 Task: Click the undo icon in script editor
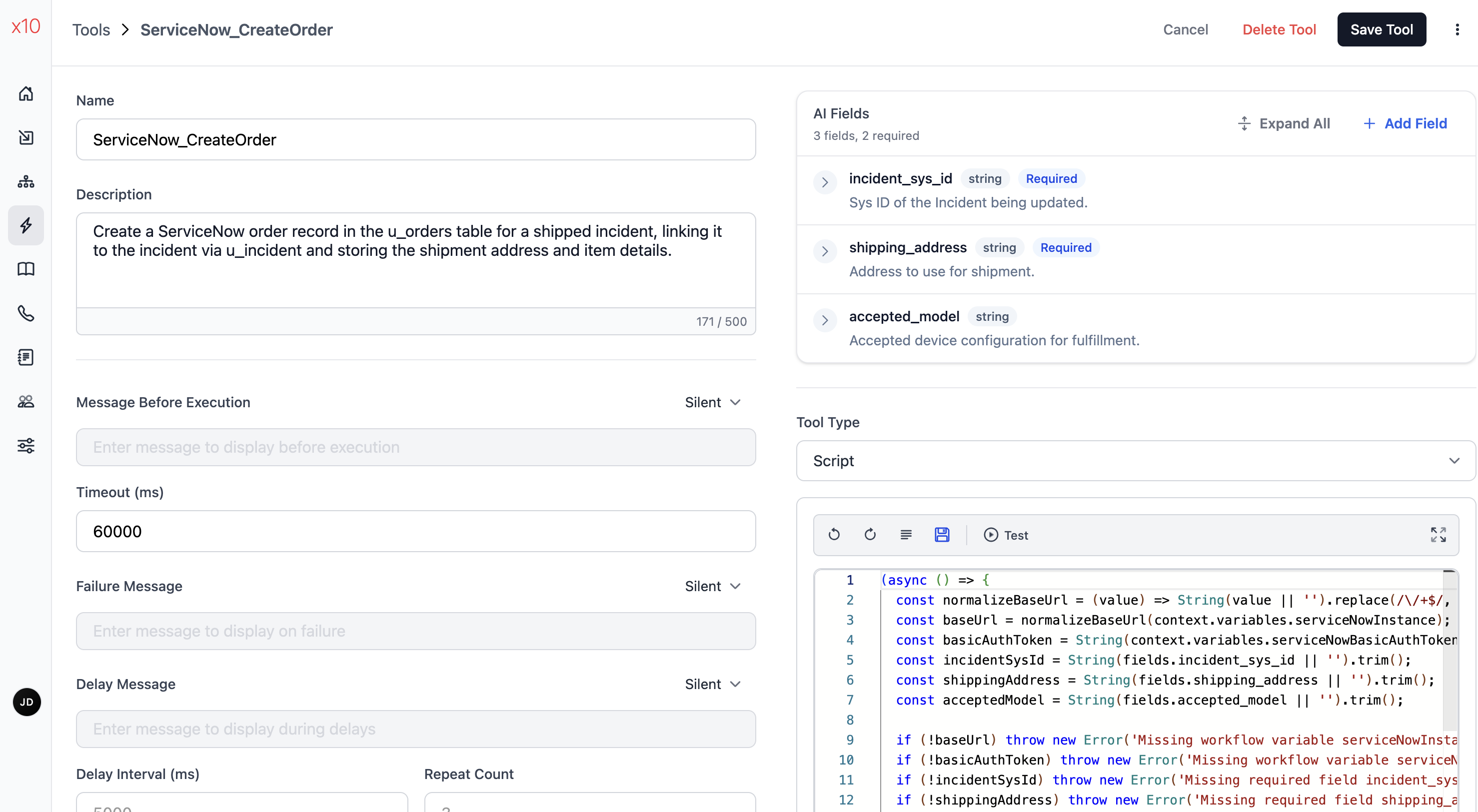[834, 535]
